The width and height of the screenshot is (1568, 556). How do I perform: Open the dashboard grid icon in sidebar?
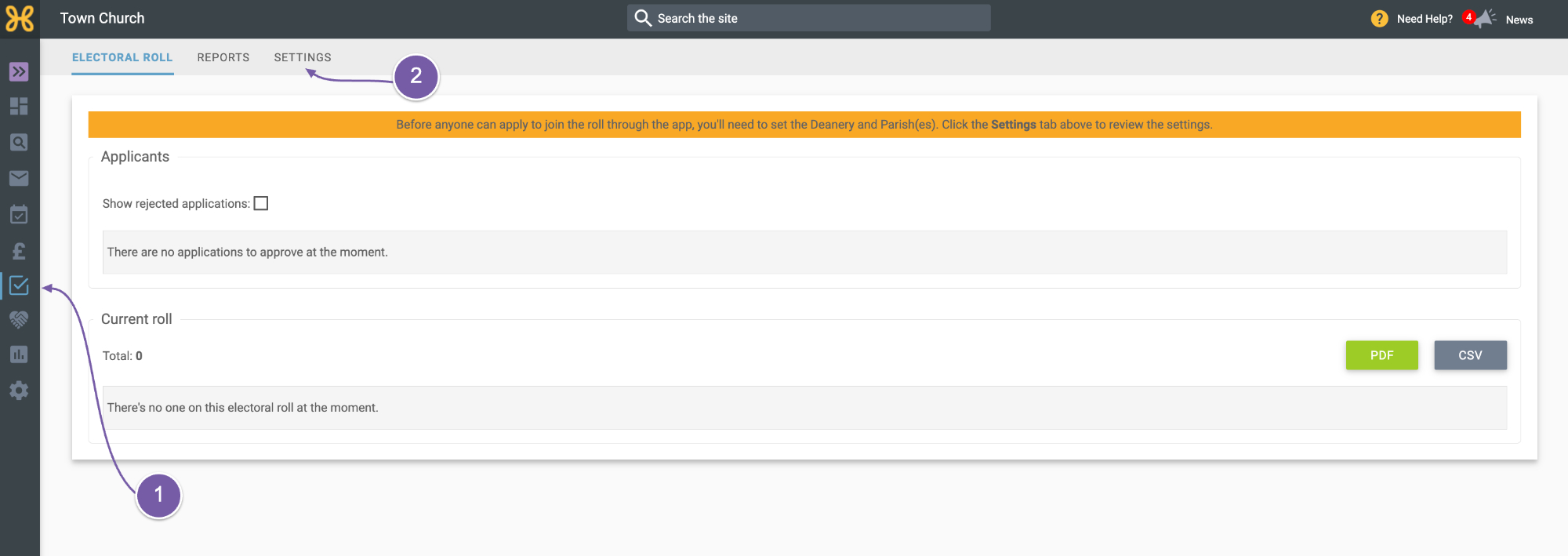[x=19, y=106]
